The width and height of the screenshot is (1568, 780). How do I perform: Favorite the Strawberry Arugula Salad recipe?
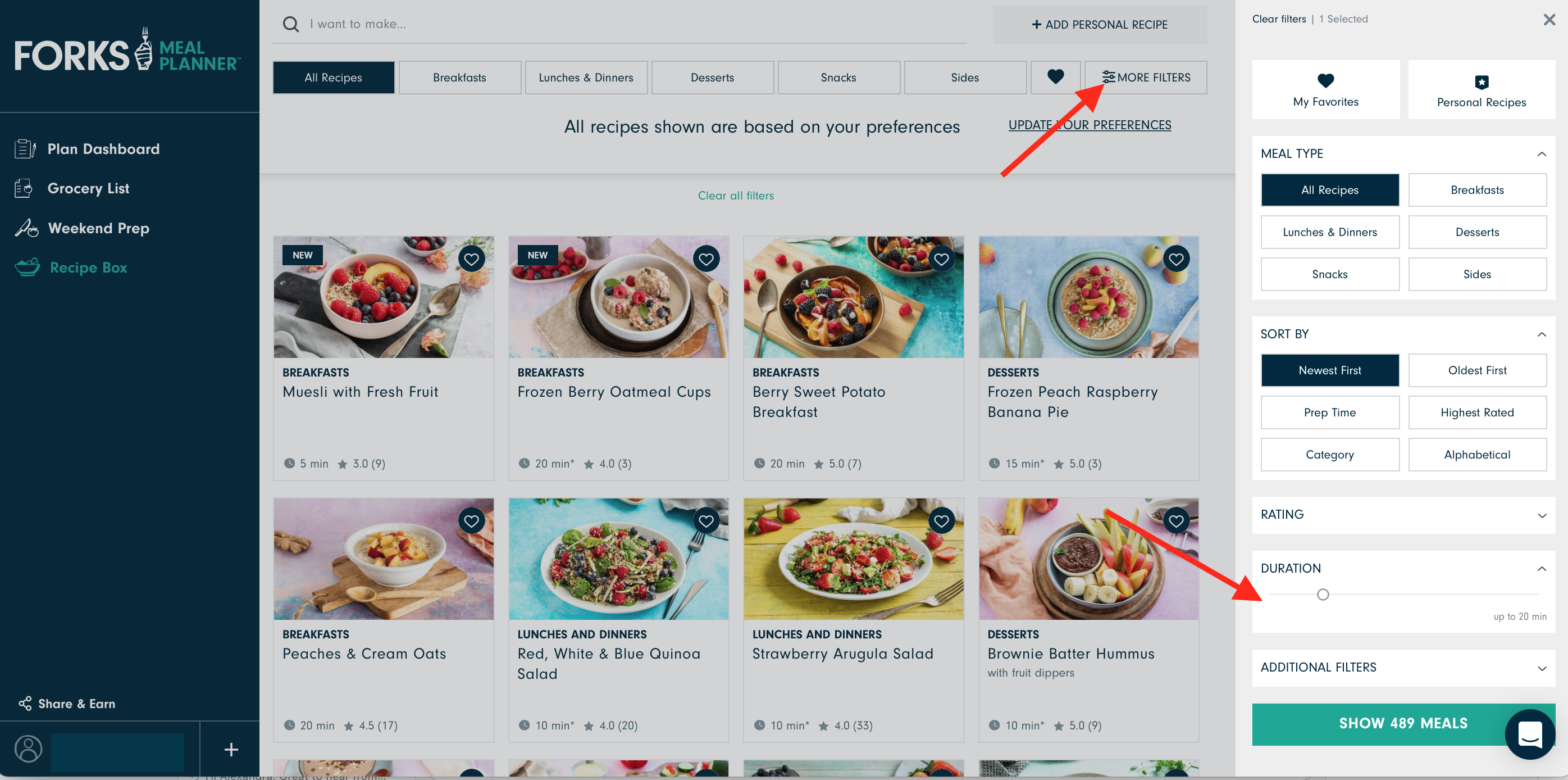coord(941,521)
